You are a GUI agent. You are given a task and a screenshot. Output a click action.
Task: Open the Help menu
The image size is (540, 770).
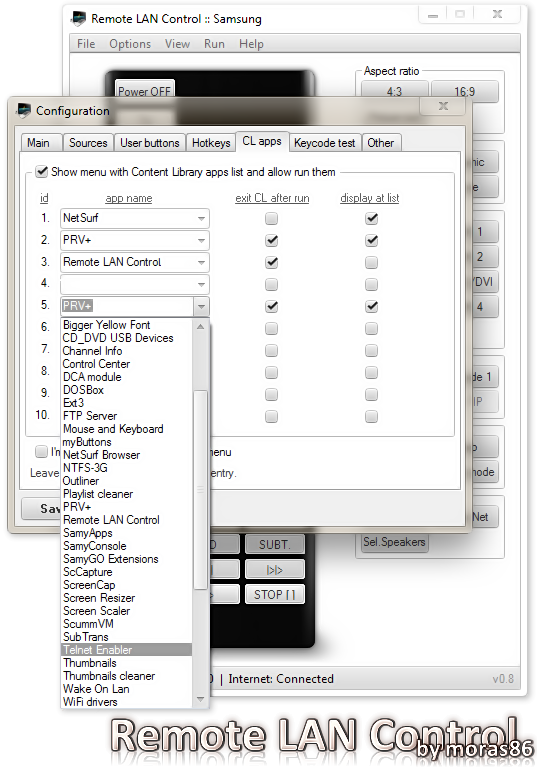[x=251, y=44]
